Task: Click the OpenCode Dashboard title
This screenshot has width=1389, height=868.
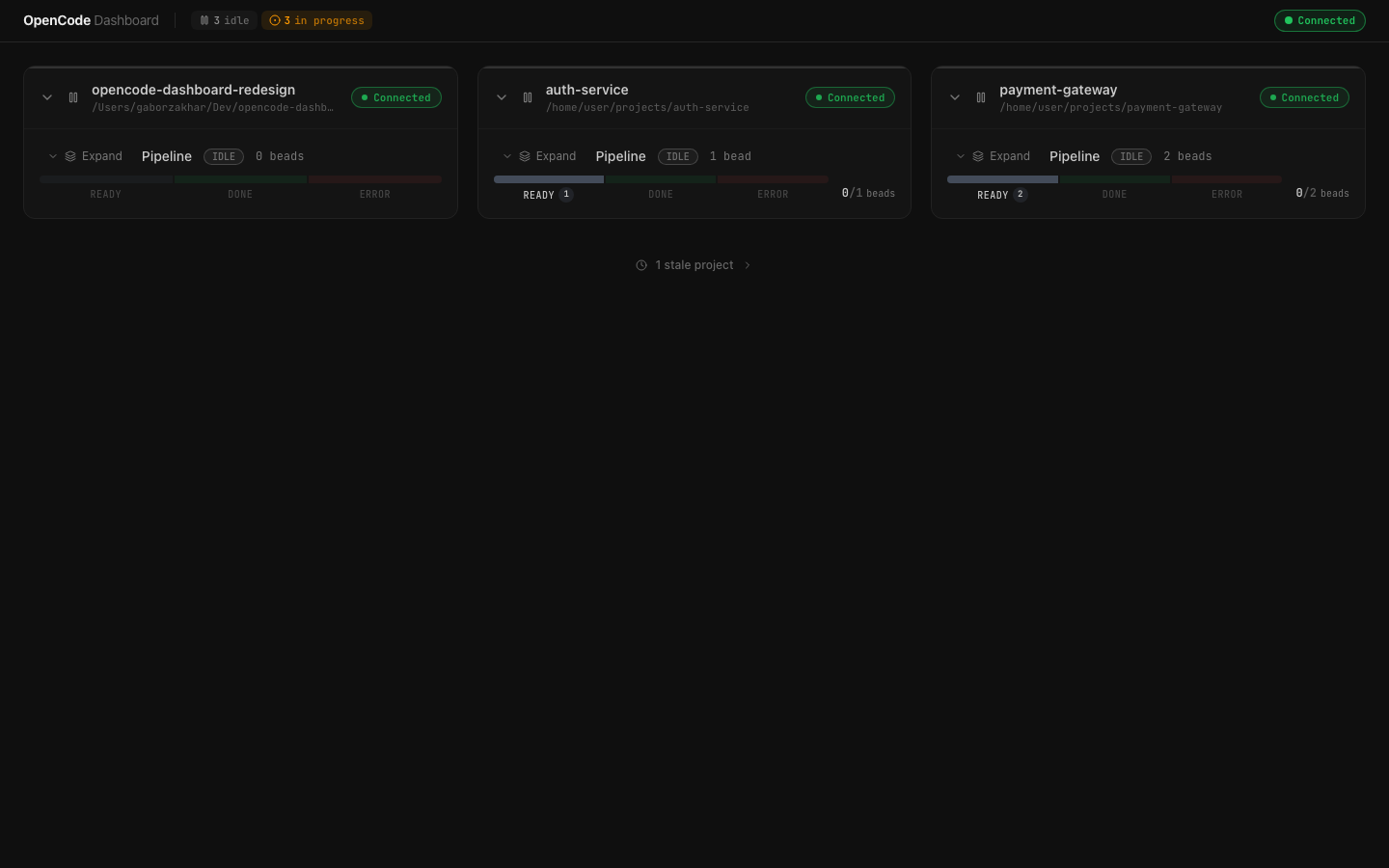Action: 91,20
